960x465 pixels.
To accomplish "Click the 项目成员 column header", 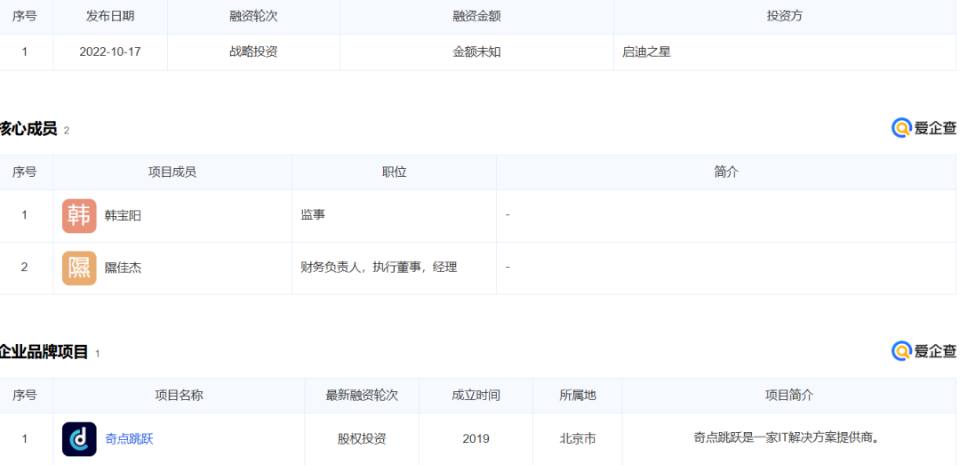I will [172, 172].
